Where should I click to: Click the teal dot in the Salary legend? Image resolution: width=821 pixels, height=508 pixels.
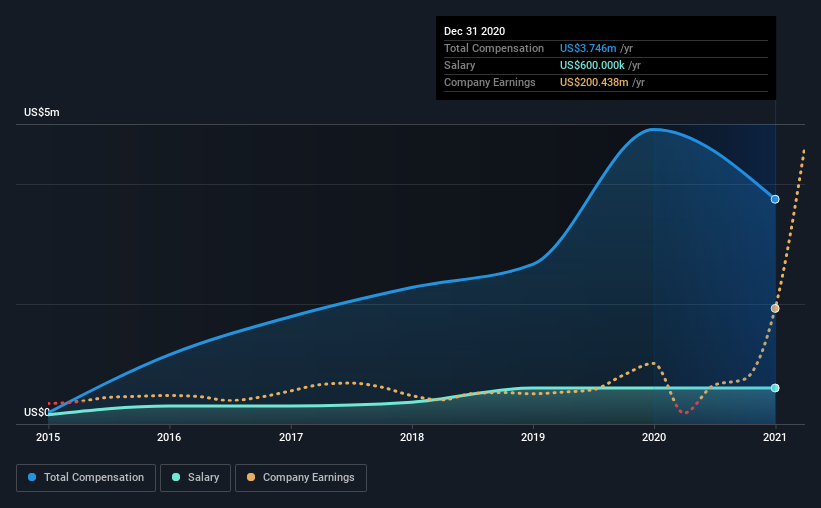[x=176, y=477]
